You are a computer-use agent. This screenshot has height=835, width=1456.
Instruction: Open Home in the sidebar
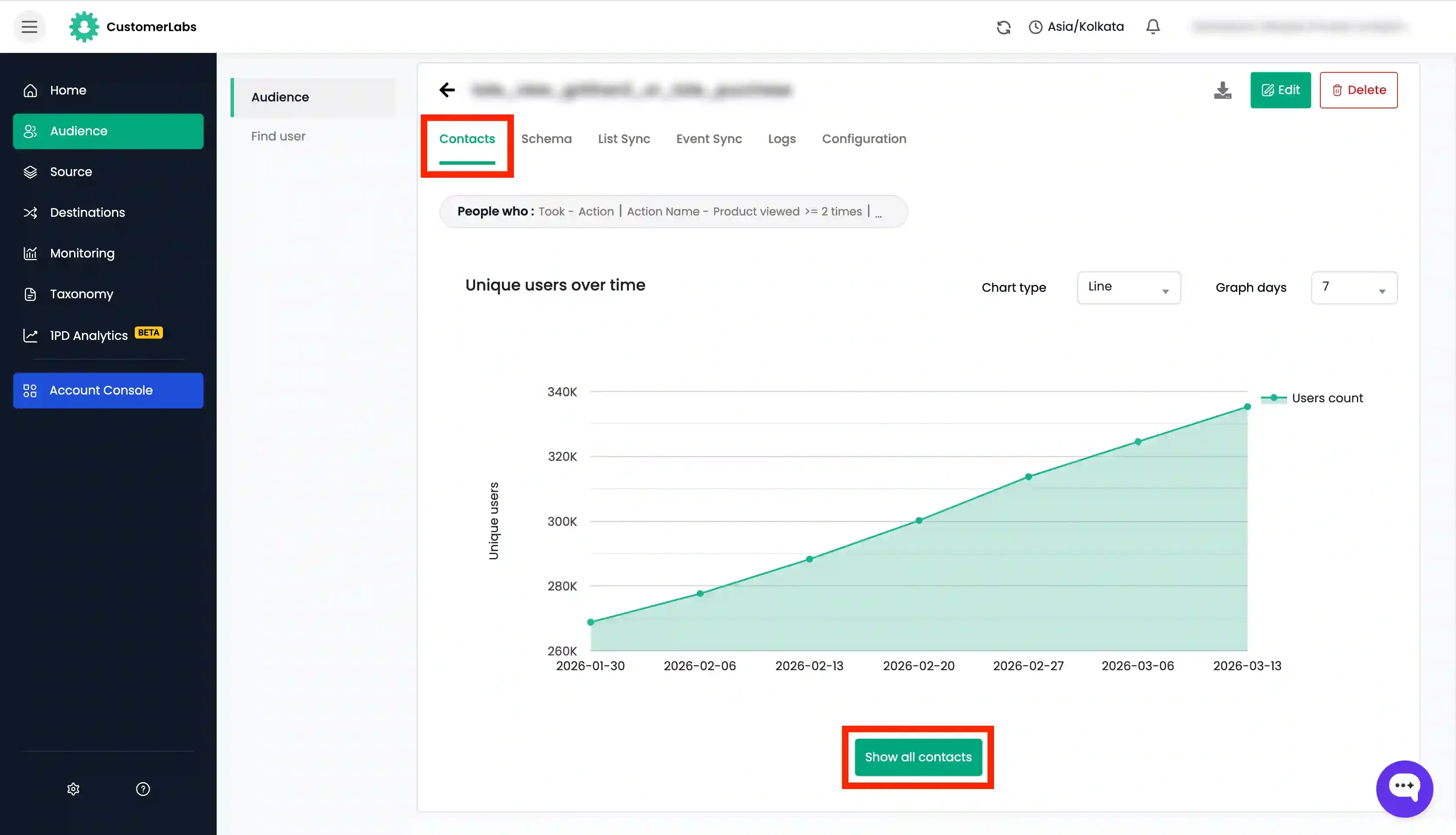(x=108, y=91)
